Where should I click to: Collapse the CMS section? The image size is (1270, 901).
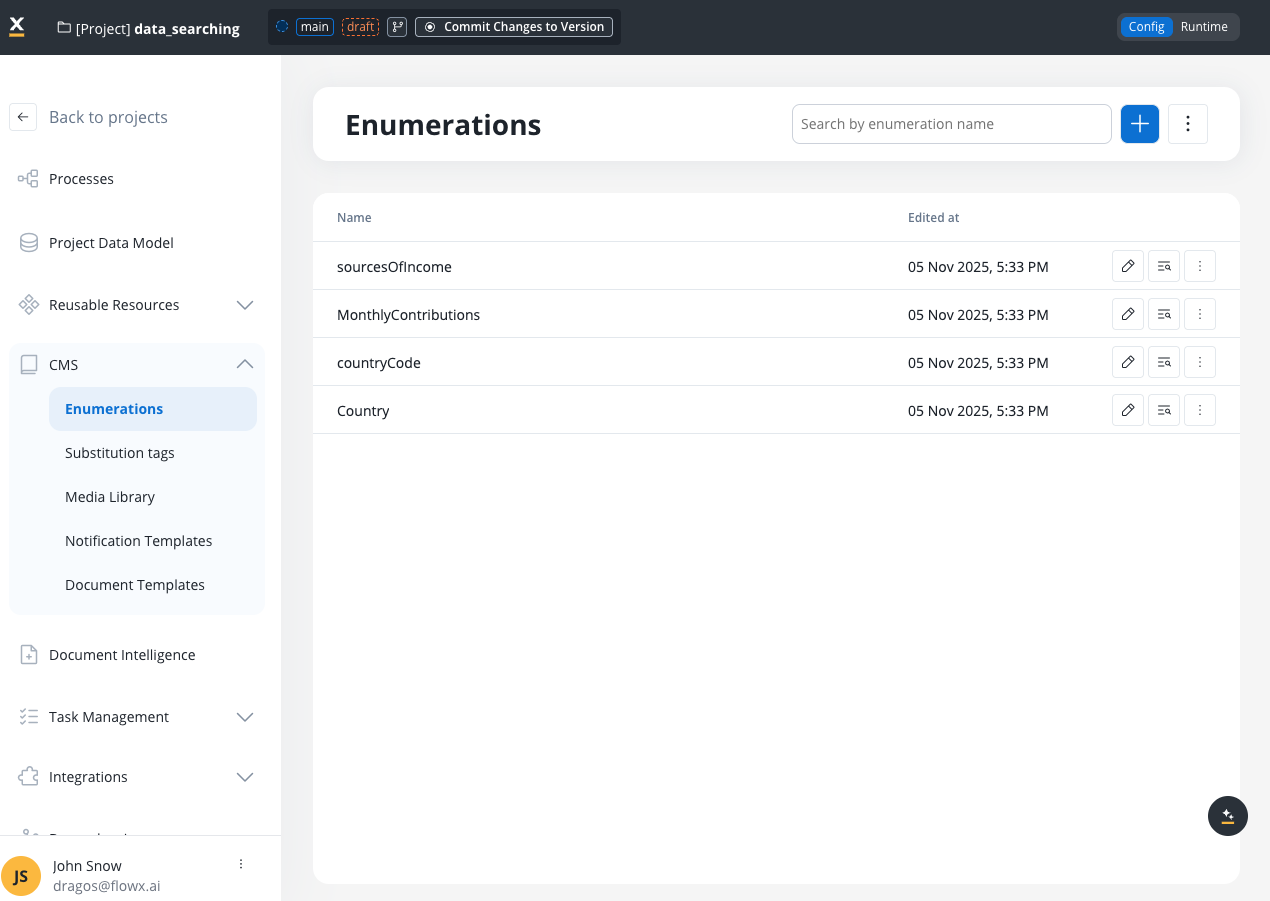pos(245,365)
